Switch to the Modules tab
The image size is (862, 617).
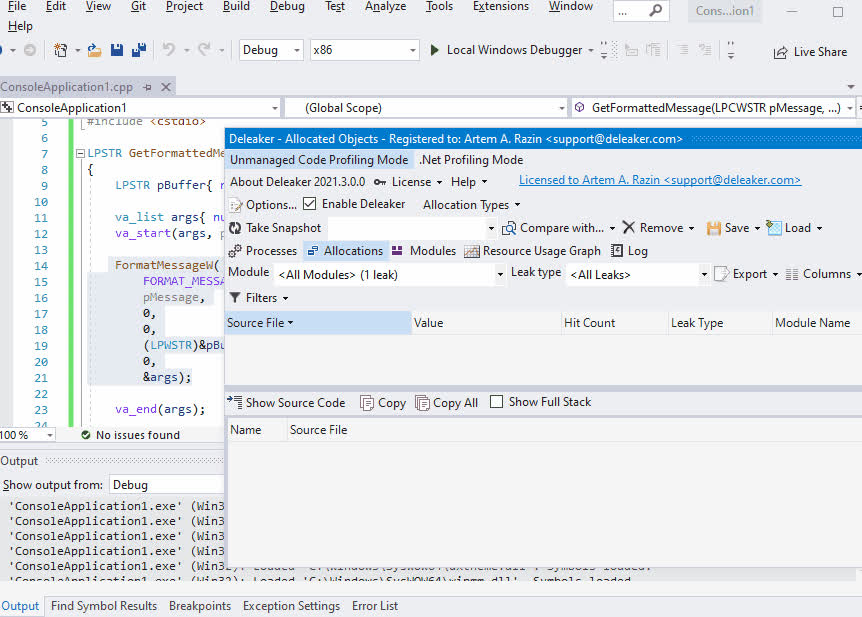[424, 251]
